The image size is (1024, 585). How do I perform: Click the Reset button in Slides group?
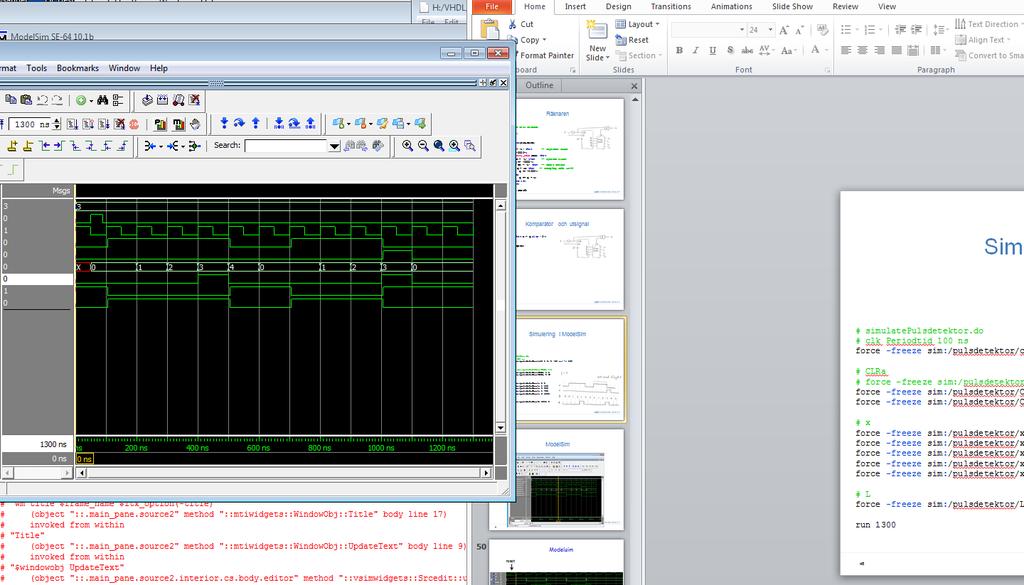[x=632, y=40]
